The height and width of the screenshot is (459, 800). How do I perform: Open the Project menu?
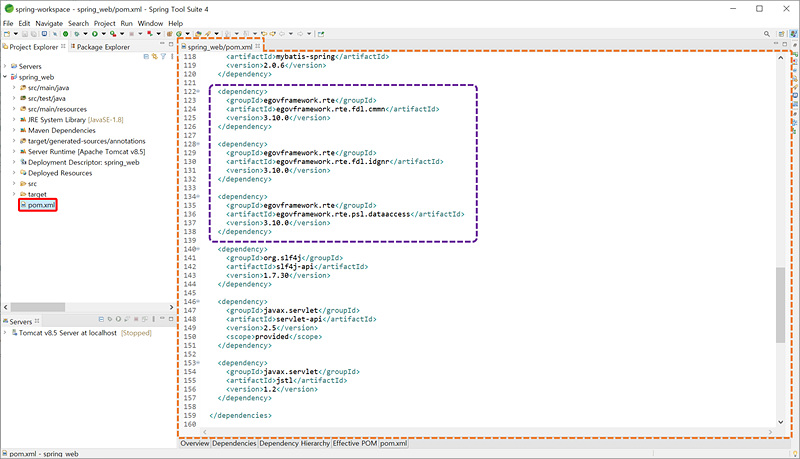click(105, 23)
